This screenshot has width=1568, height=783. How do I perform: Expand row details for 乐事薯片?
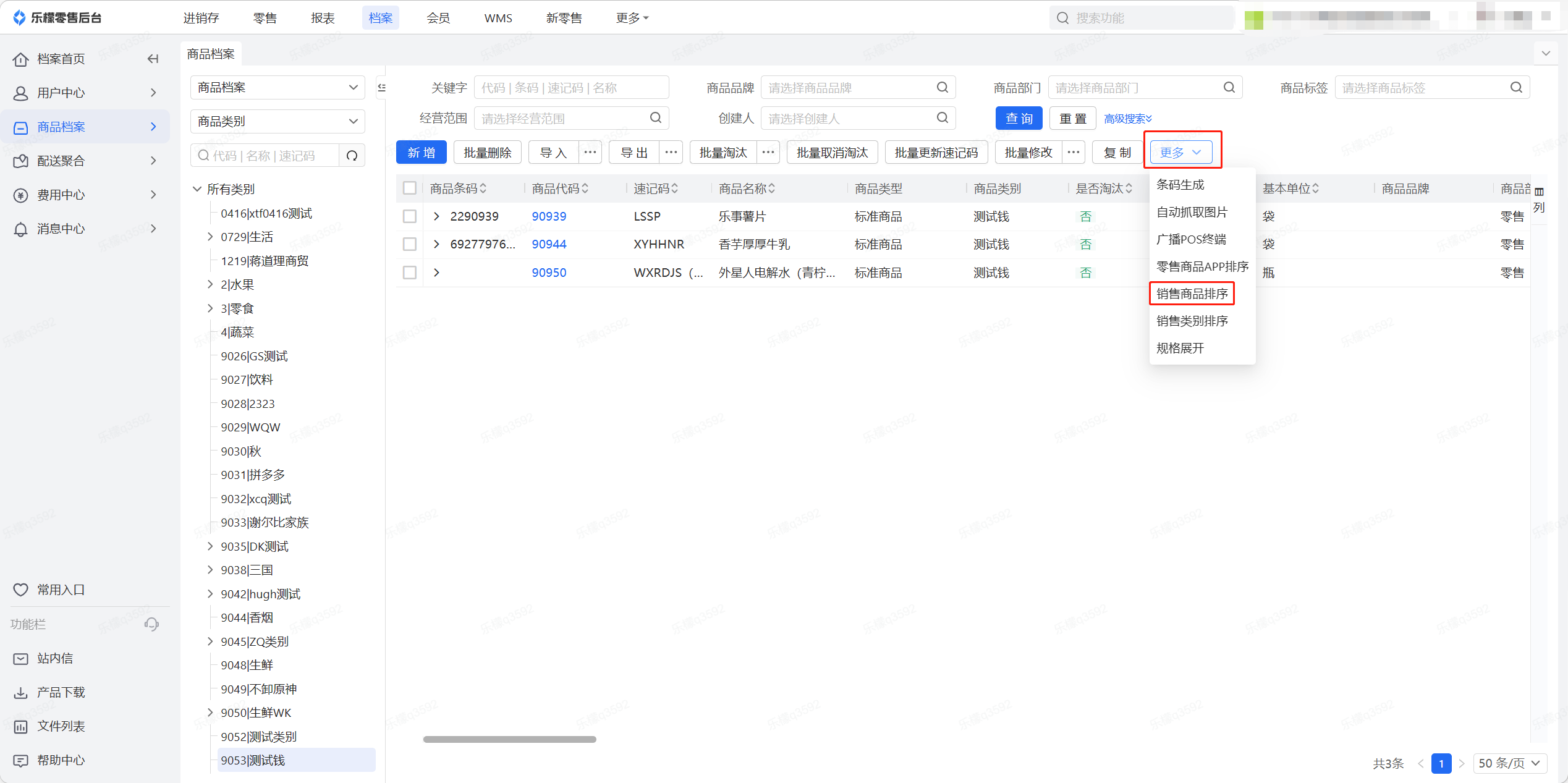[437, 216]
